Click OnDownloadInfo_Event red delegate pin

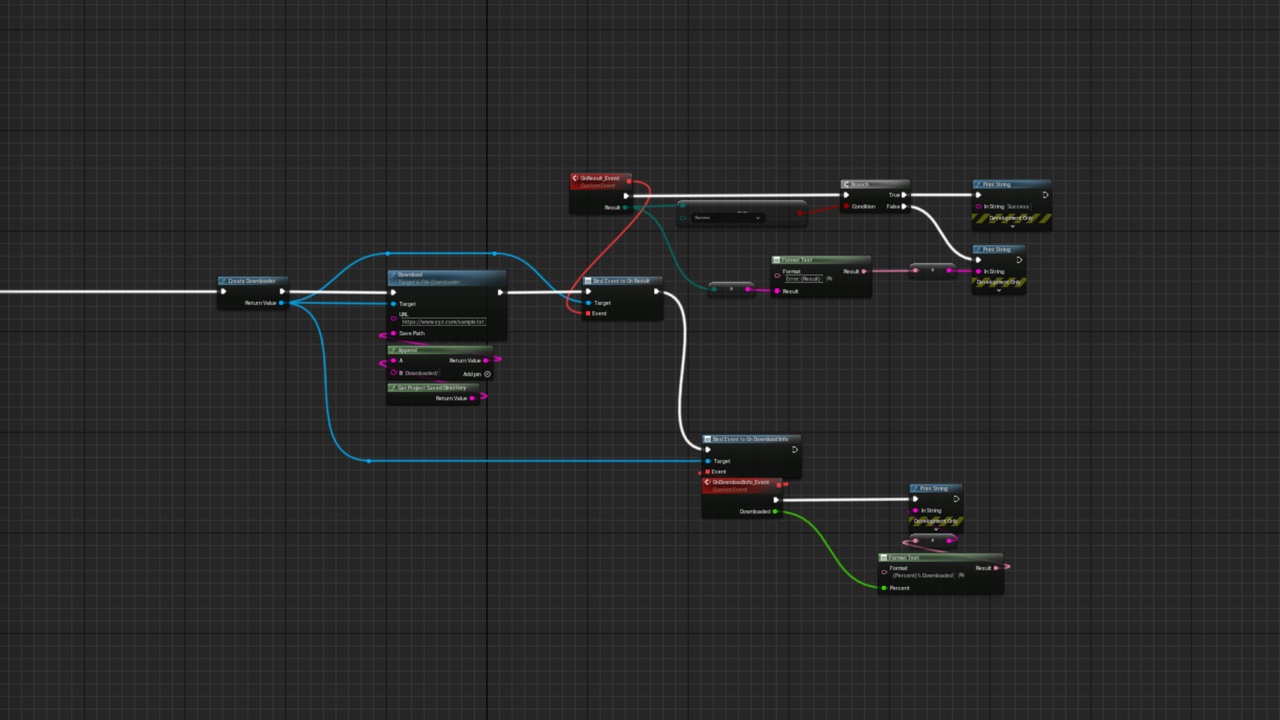click(x=779, y=484)
